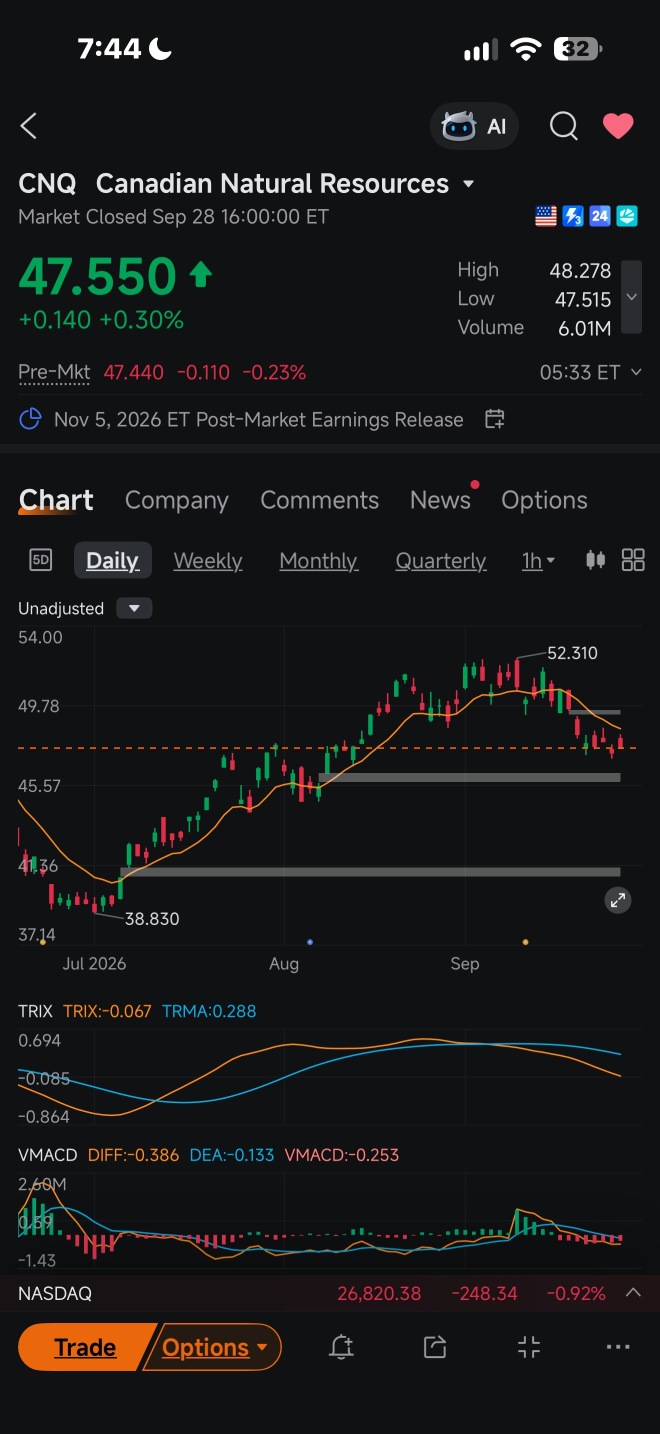The width and height of the screenshot is (660, 1434).
Task: Toggle the 5D chart period
Action: tap(41, 560)
